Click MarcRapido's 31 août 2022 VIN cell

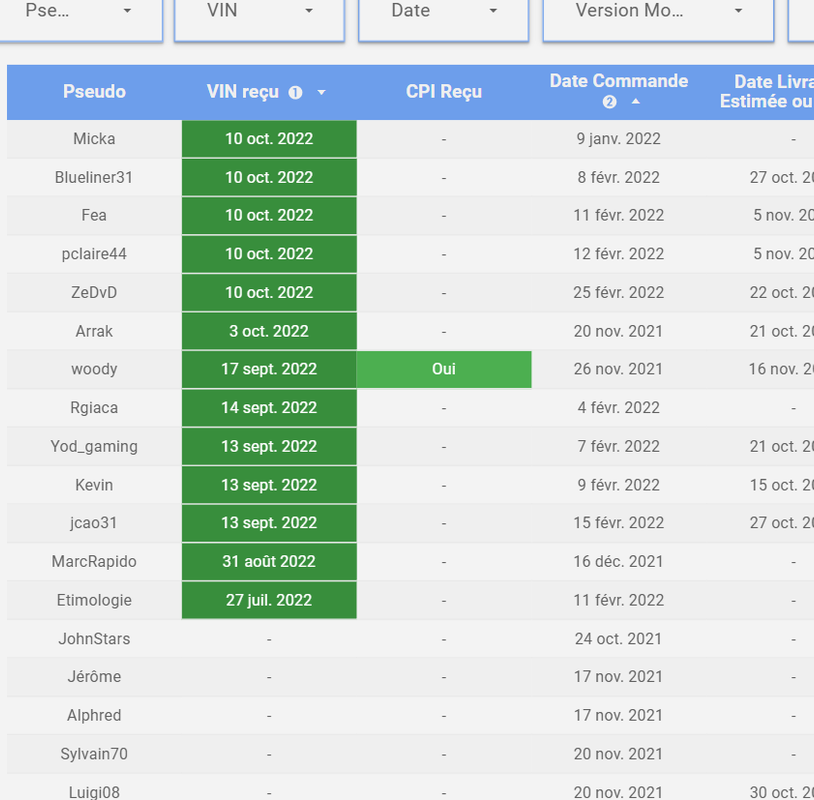click(x=269, y=562)
